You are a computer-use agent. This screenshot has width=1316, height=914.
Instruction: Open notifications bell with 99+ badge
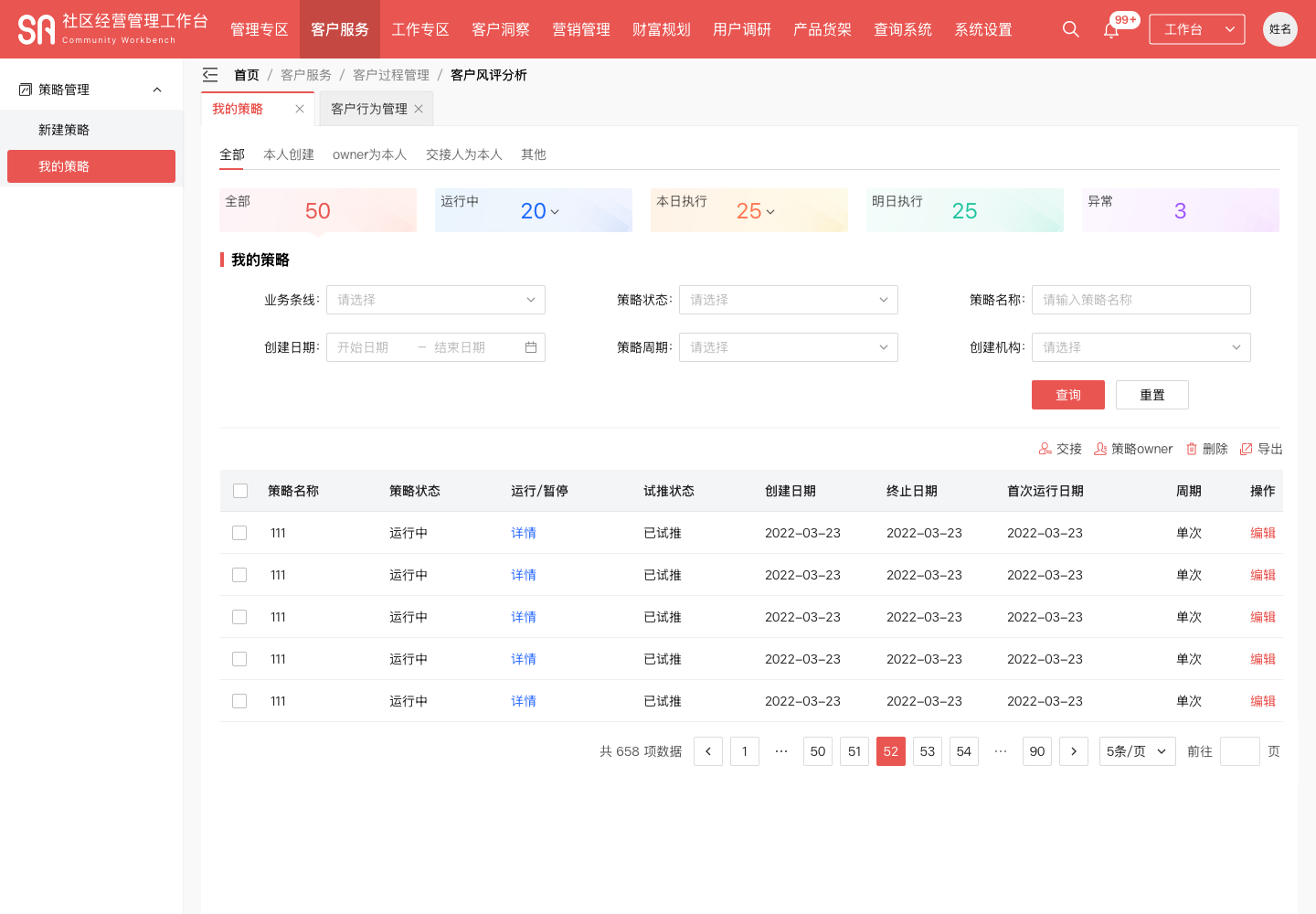(x=1111, y=30)
